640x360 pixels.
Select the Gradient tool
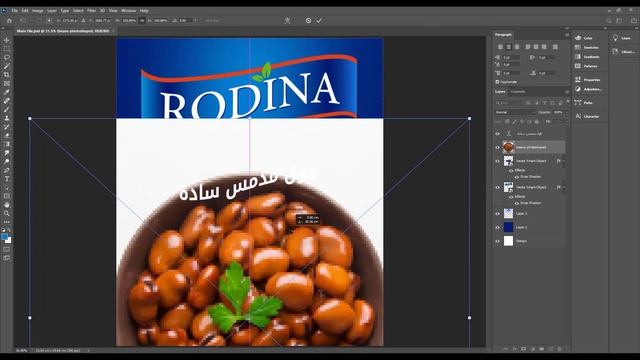(7, 144)
